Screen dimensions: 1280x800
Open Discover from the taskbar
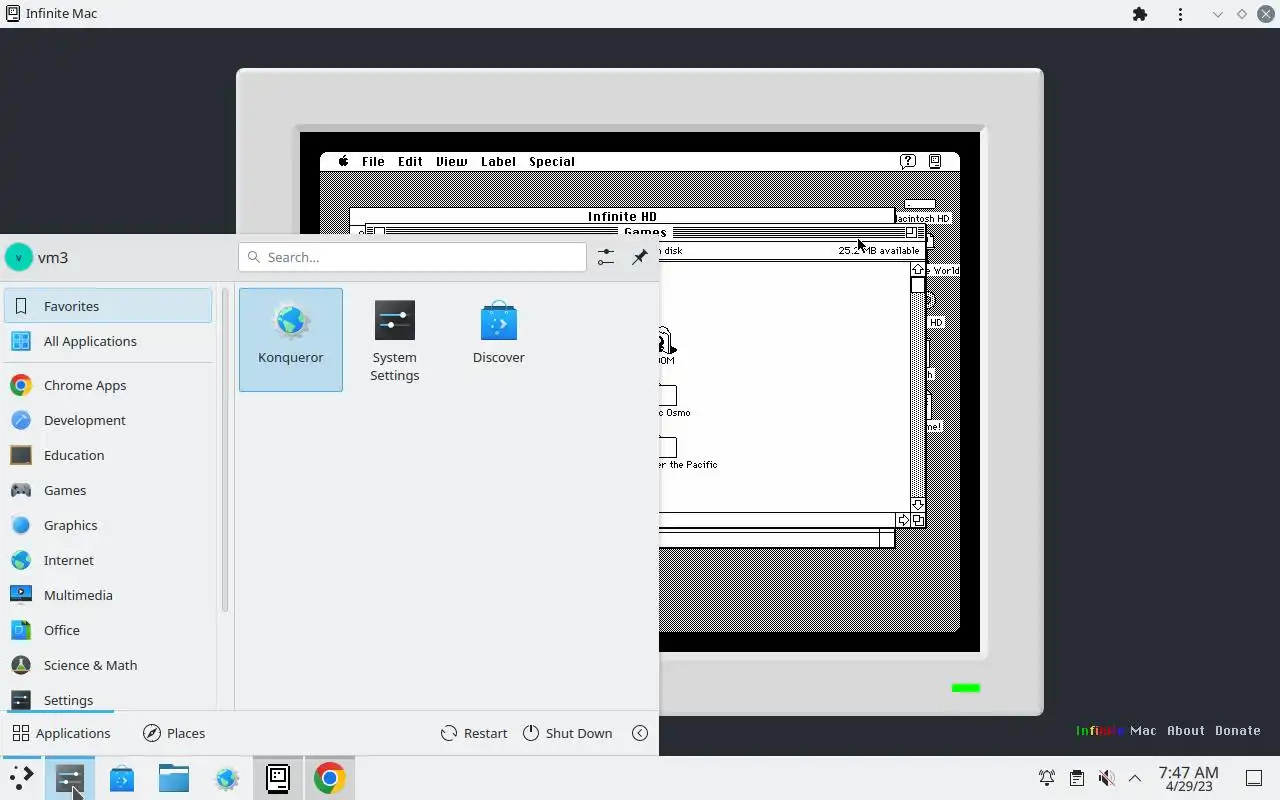(122, 778)
